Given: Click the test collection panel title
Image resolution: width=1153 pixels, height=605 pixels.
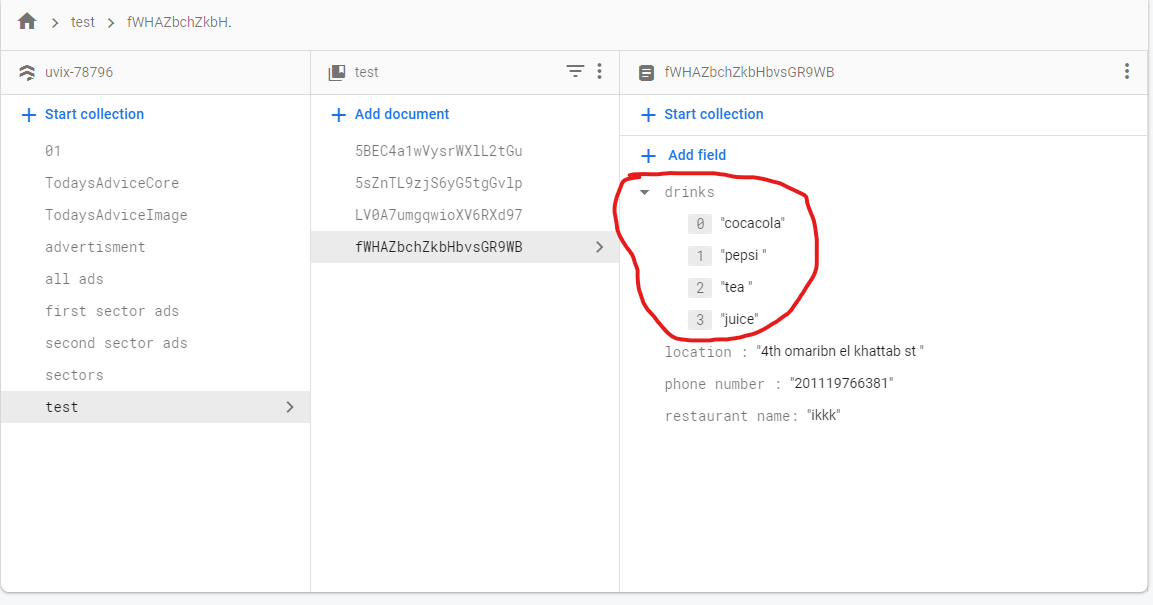Looking at the screenshot, I should coord(366,72).
